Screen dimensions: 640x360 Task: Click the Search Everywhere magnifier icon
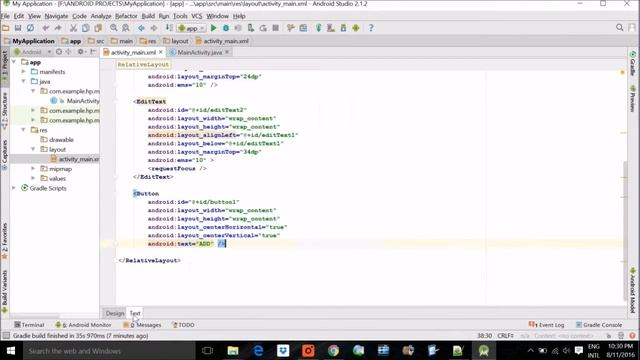click(x=620, y=28)
